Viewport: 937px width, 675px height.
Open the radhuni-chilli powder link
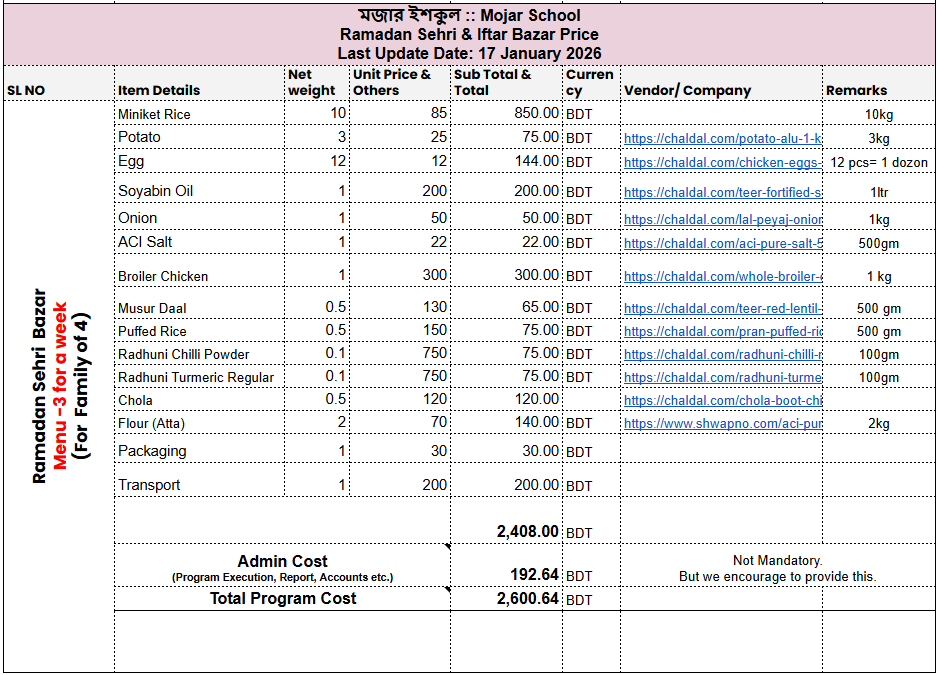pos(722,354)
